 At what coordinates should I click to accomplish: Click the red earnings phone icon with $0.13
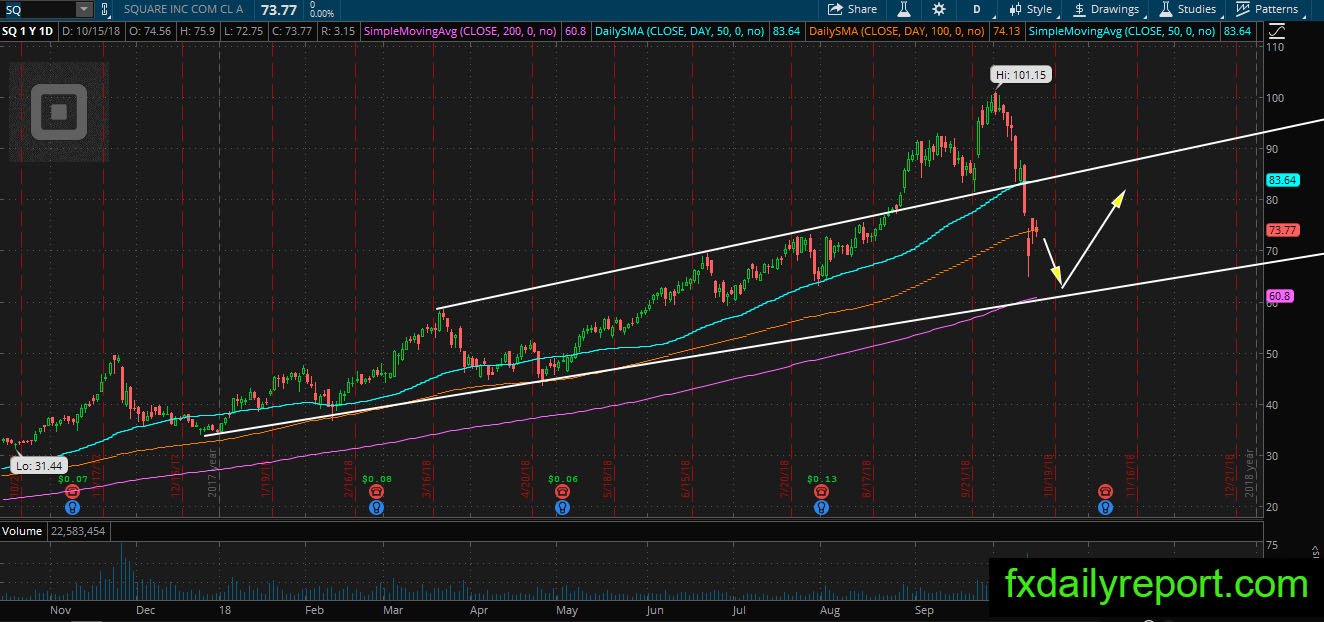pos(820,492)
